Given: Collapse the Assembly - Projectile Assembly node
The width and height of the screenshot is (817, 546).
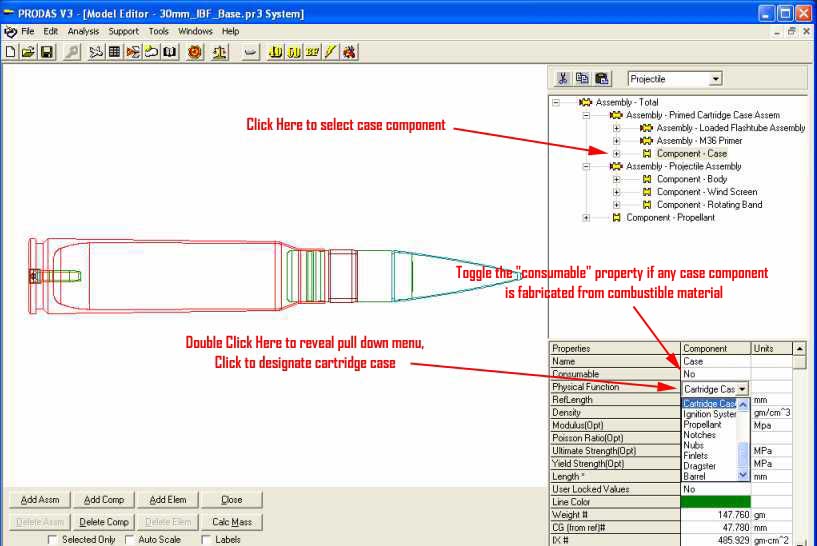Looking at the screenshot, I should pyautogui.click(x=587, y=167).
